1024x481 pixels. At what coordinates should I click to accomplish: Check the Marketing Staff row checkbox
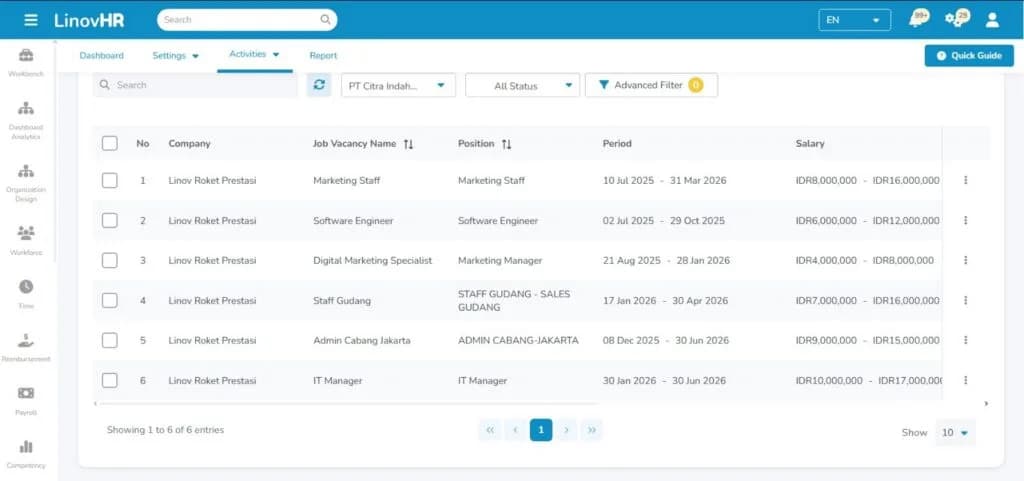point(110,180)
